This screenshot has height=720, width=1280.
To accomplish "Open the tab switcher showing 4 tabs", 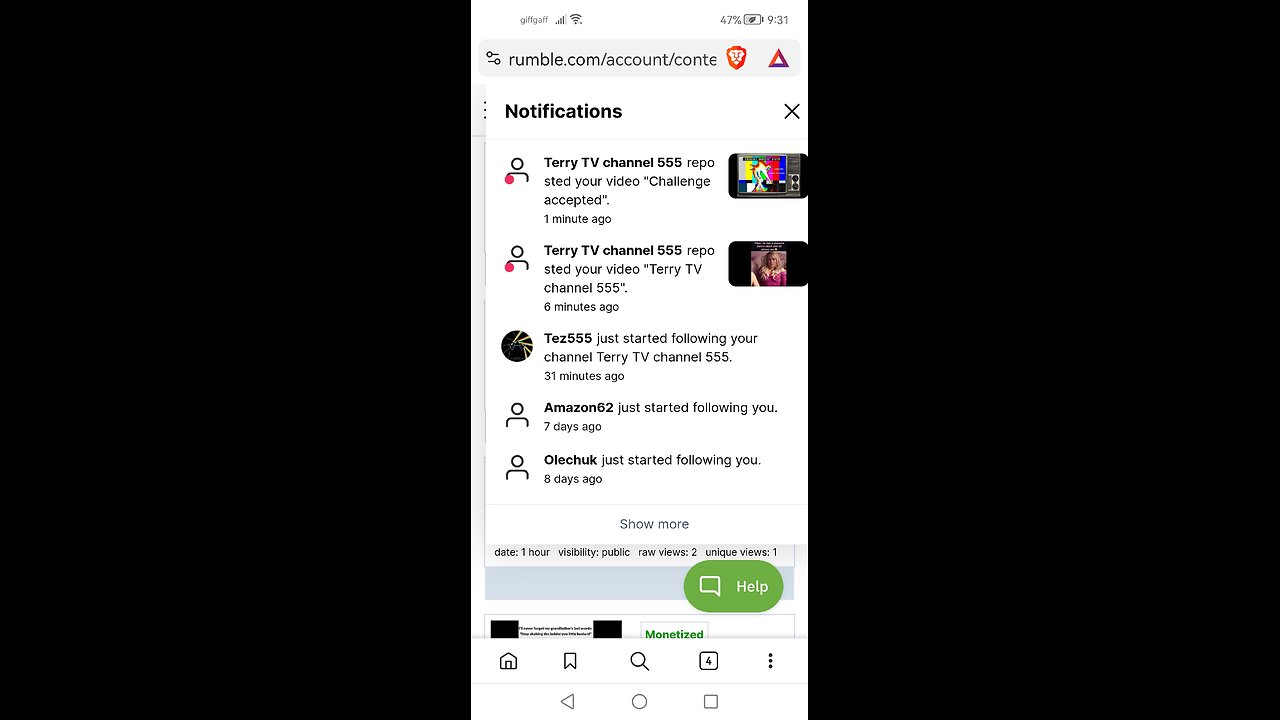I will click(708, 661).
